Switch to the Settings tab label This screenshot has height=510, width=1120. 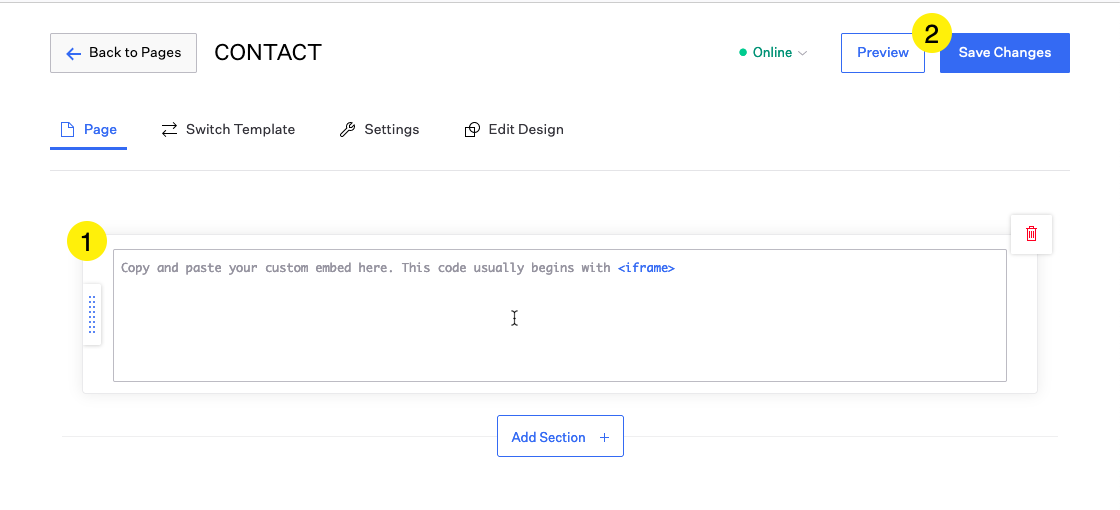[x=391, y=129]
